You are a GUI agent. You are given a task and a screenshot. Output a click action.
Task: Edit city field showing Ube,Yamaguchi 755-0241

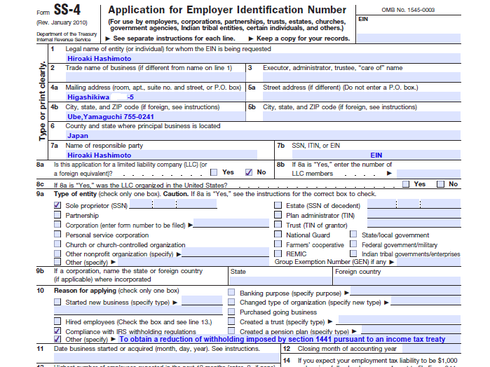(155, 116)
